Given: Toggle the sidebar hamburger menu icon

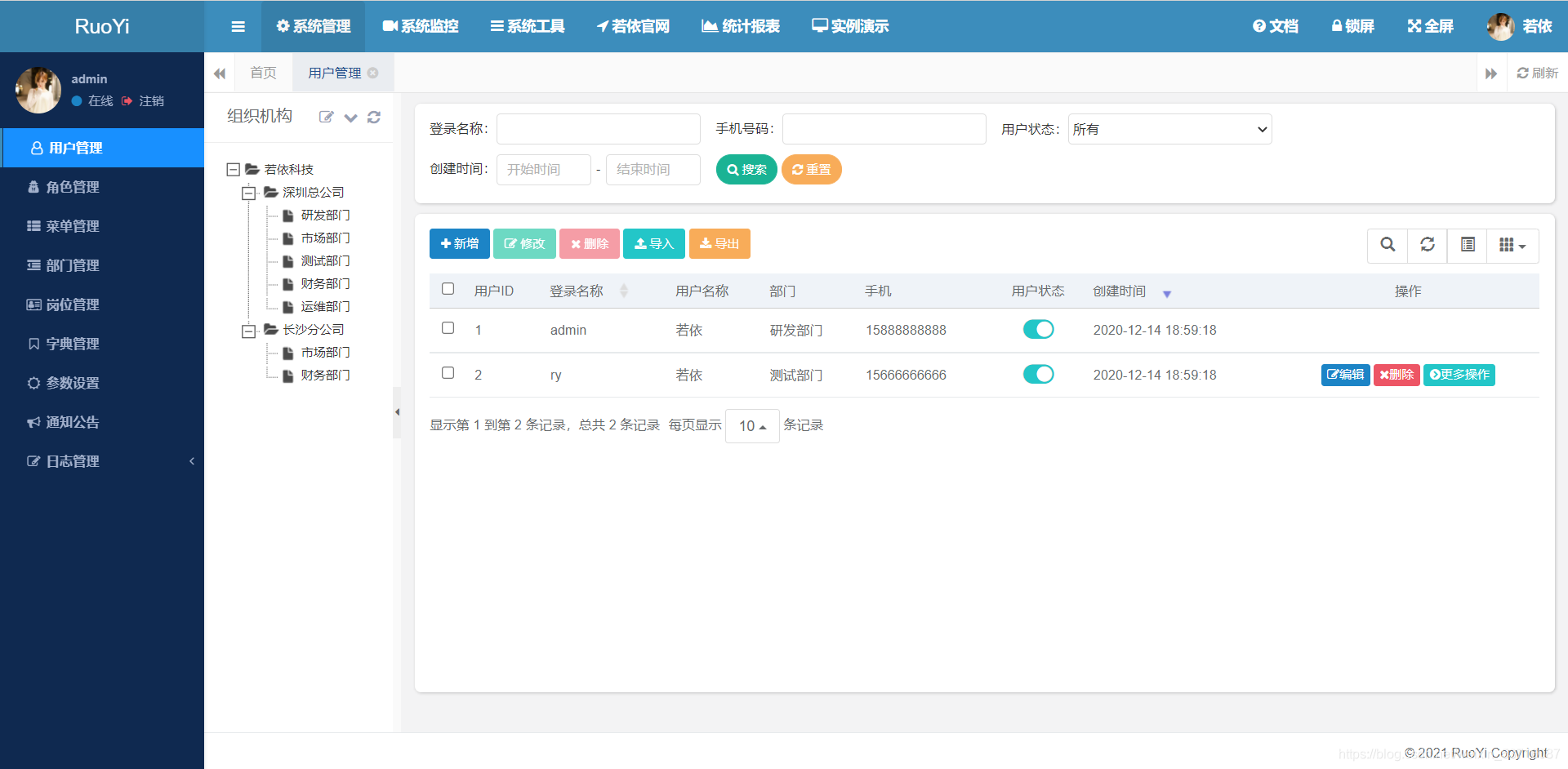Looking at the screenshot, I should (x=238, y=26).
